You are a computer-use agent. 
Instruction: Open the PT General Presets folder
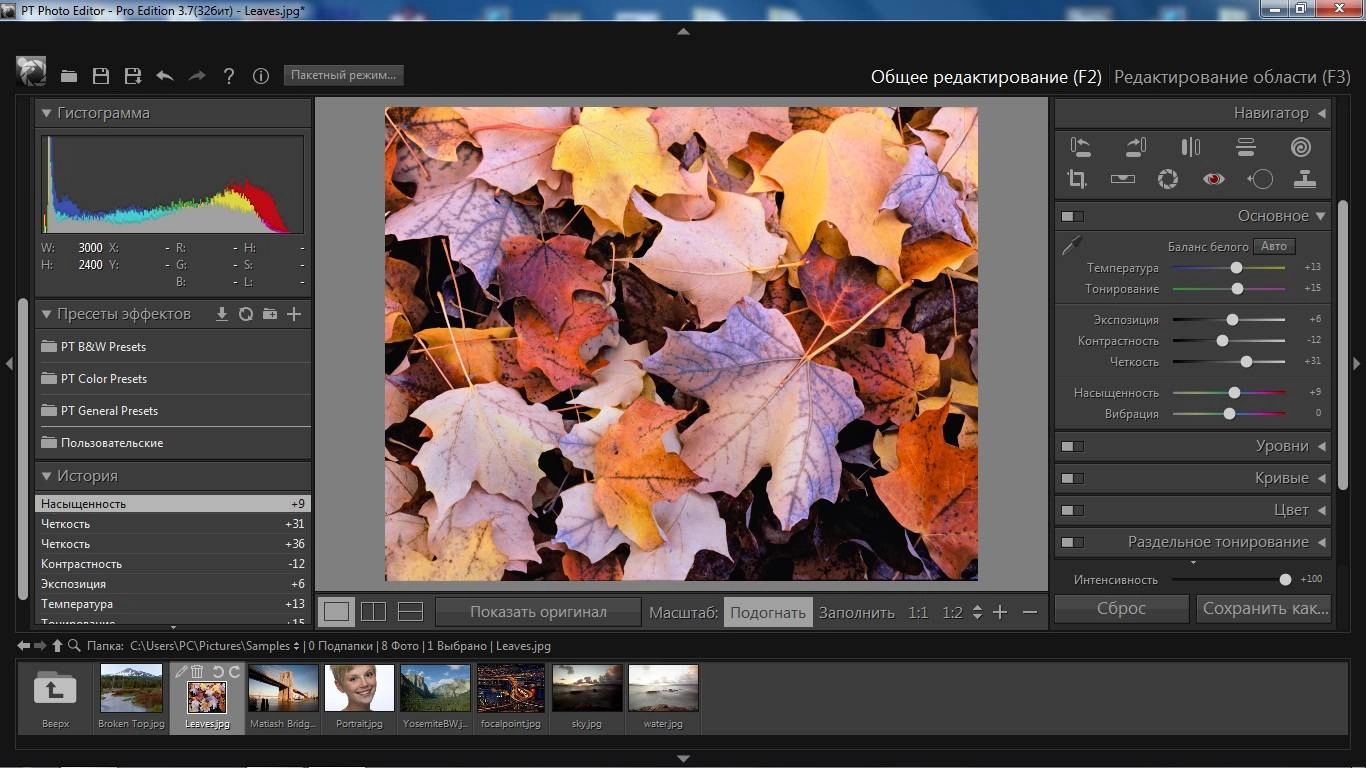[x=173, y=411]
